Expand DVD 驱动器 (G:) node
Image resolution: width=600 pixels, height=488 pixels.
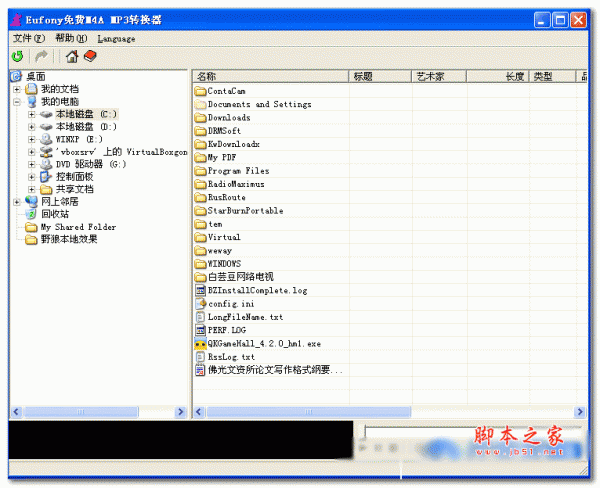point(32,164)
